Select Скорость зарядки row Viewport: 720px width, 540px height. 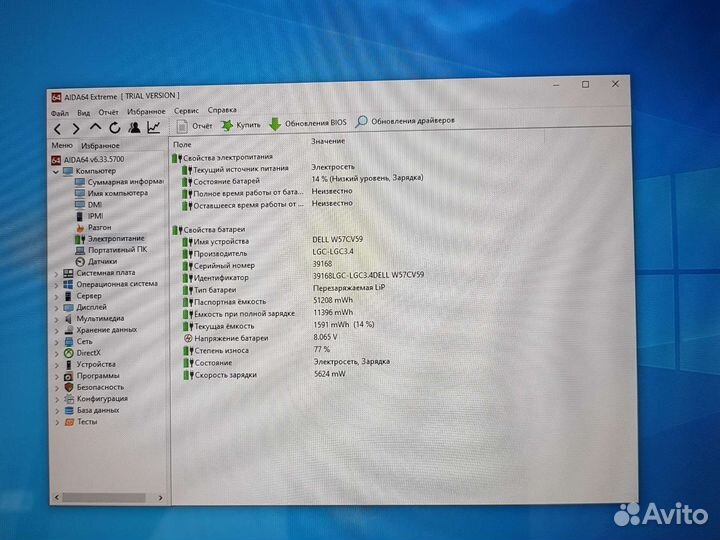click(x=264, y=375)
